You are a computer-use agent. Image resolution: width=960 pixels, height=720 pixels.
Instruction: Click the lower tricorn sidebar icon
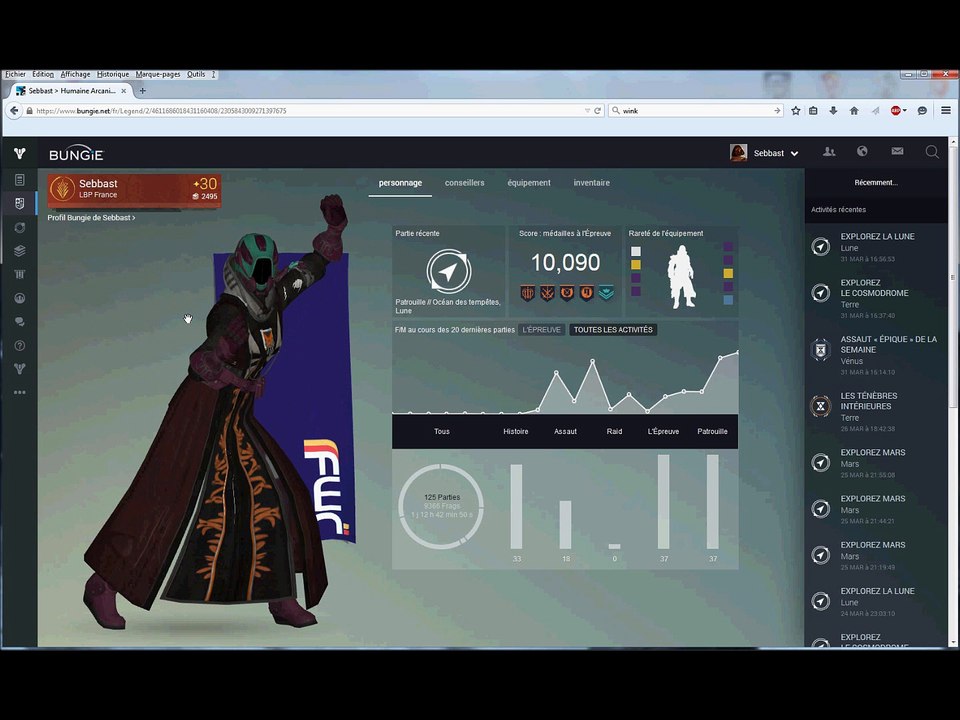pos(20,369)
